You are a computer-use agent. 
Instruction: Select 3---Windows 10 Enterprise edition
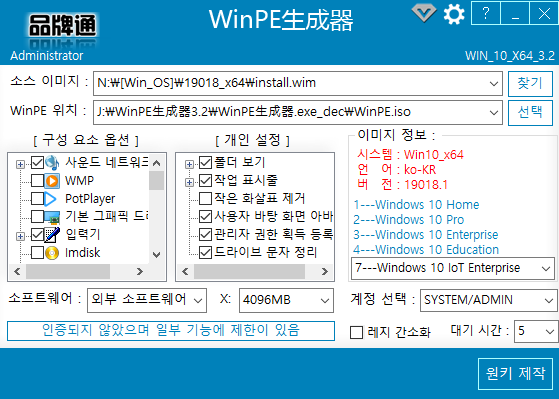coord(426,235)
